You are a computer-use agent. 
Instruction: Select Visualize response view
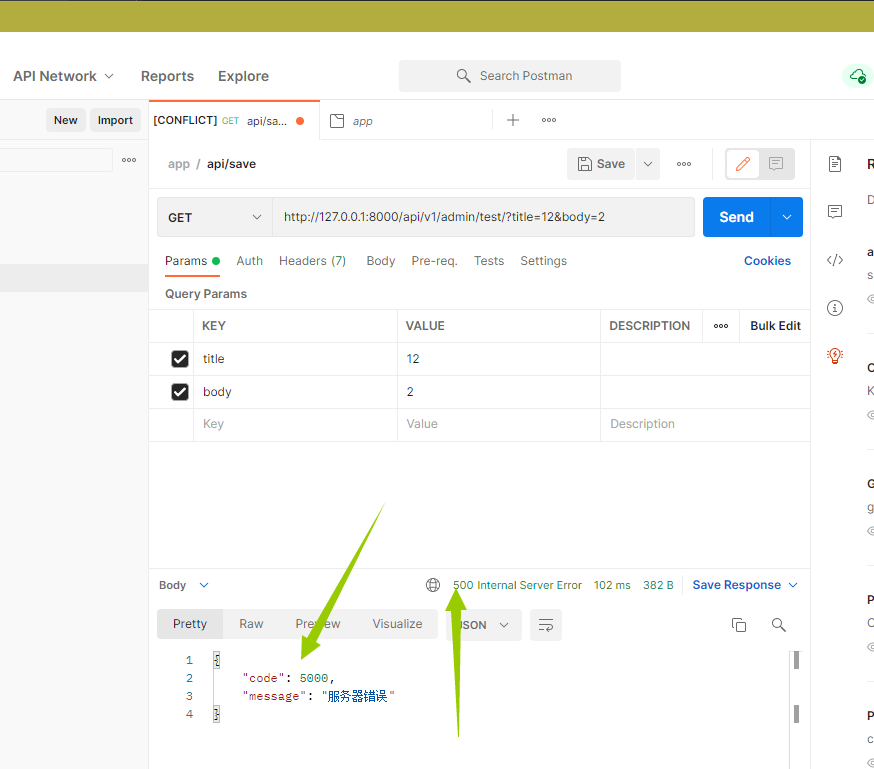(x=397, y=624)
